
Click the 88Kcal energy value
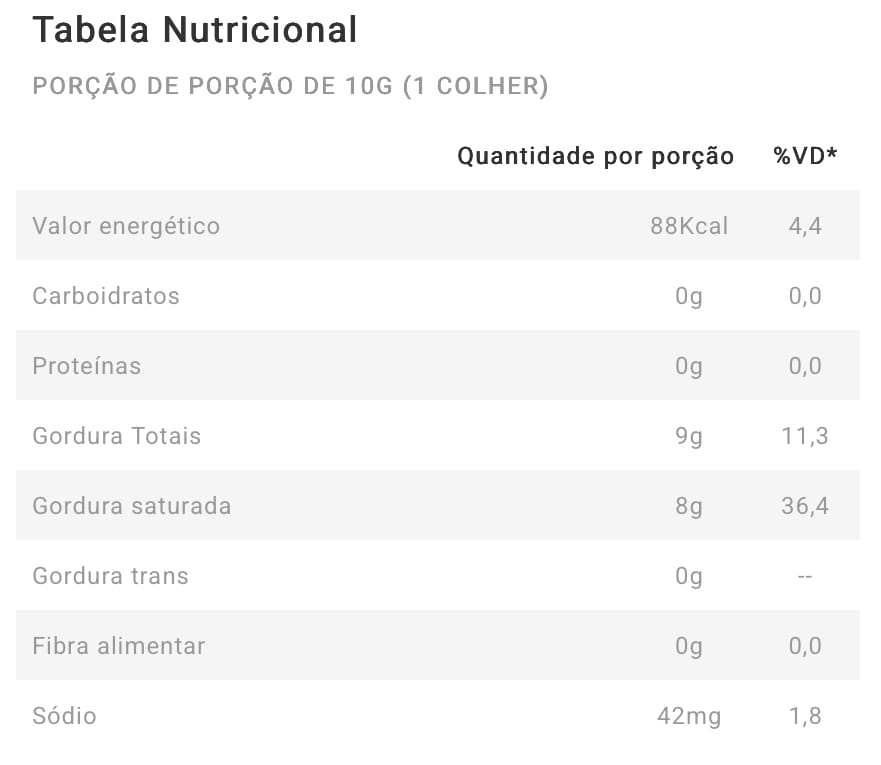[689, 226]
